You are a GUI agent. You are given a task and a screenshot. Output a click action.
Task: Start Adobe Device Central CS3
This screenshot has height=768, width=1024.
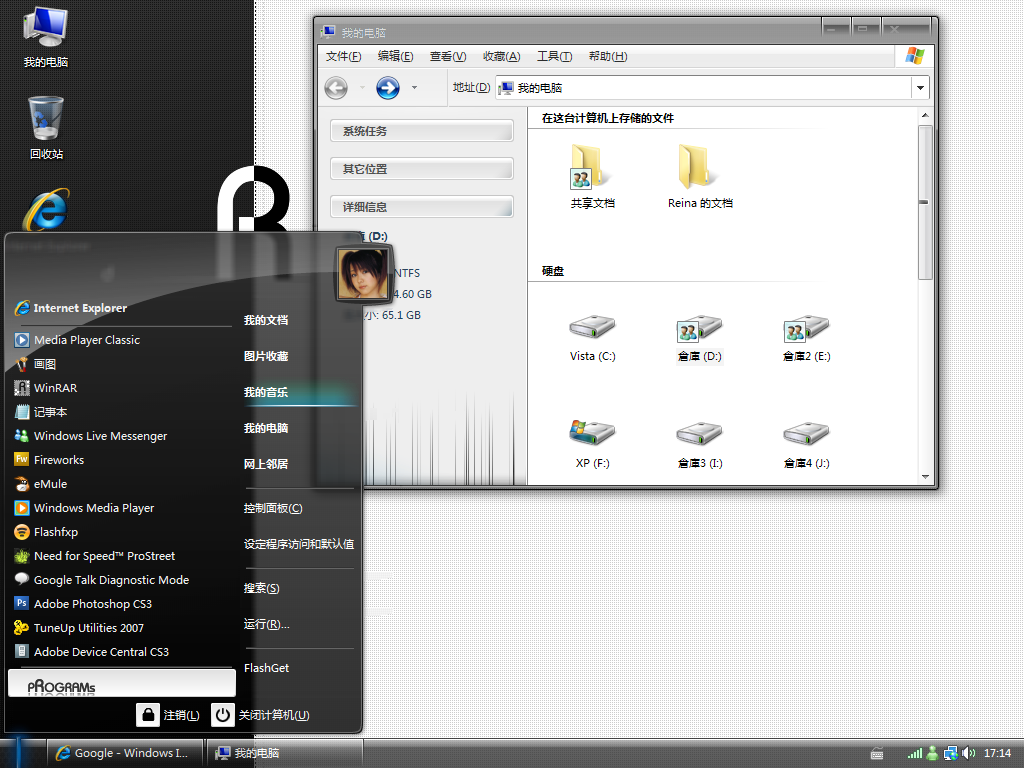(91, 652)
